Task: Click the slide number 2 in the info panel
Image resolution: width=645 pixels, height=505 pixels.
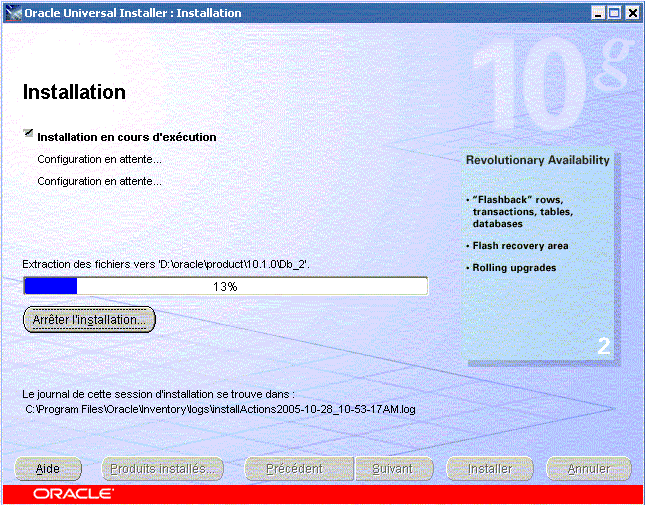Action: point(603,347)
